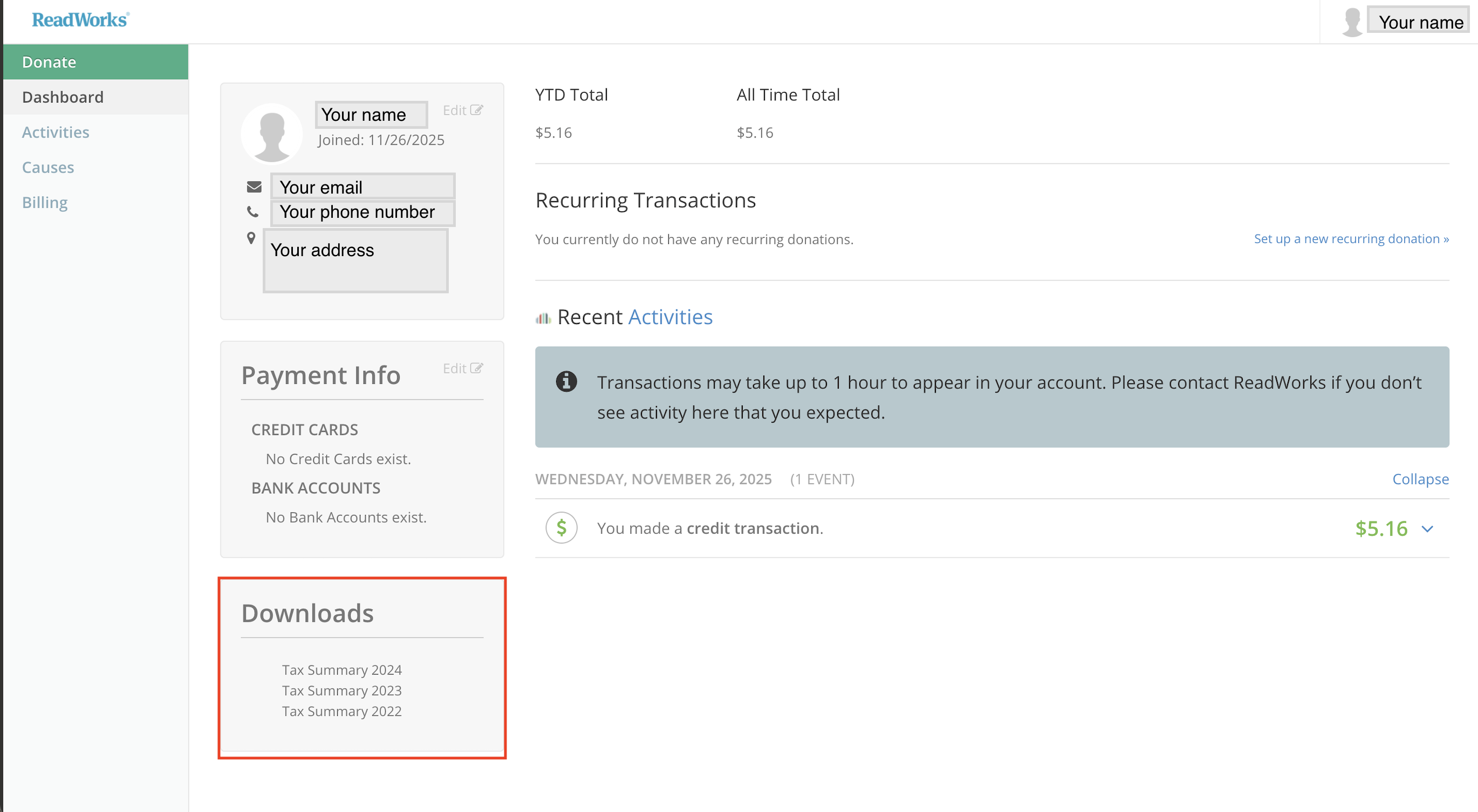Click the envelope email icon
The width and height of the screenshot is (1478, 812).
click(x=254, y=187)
